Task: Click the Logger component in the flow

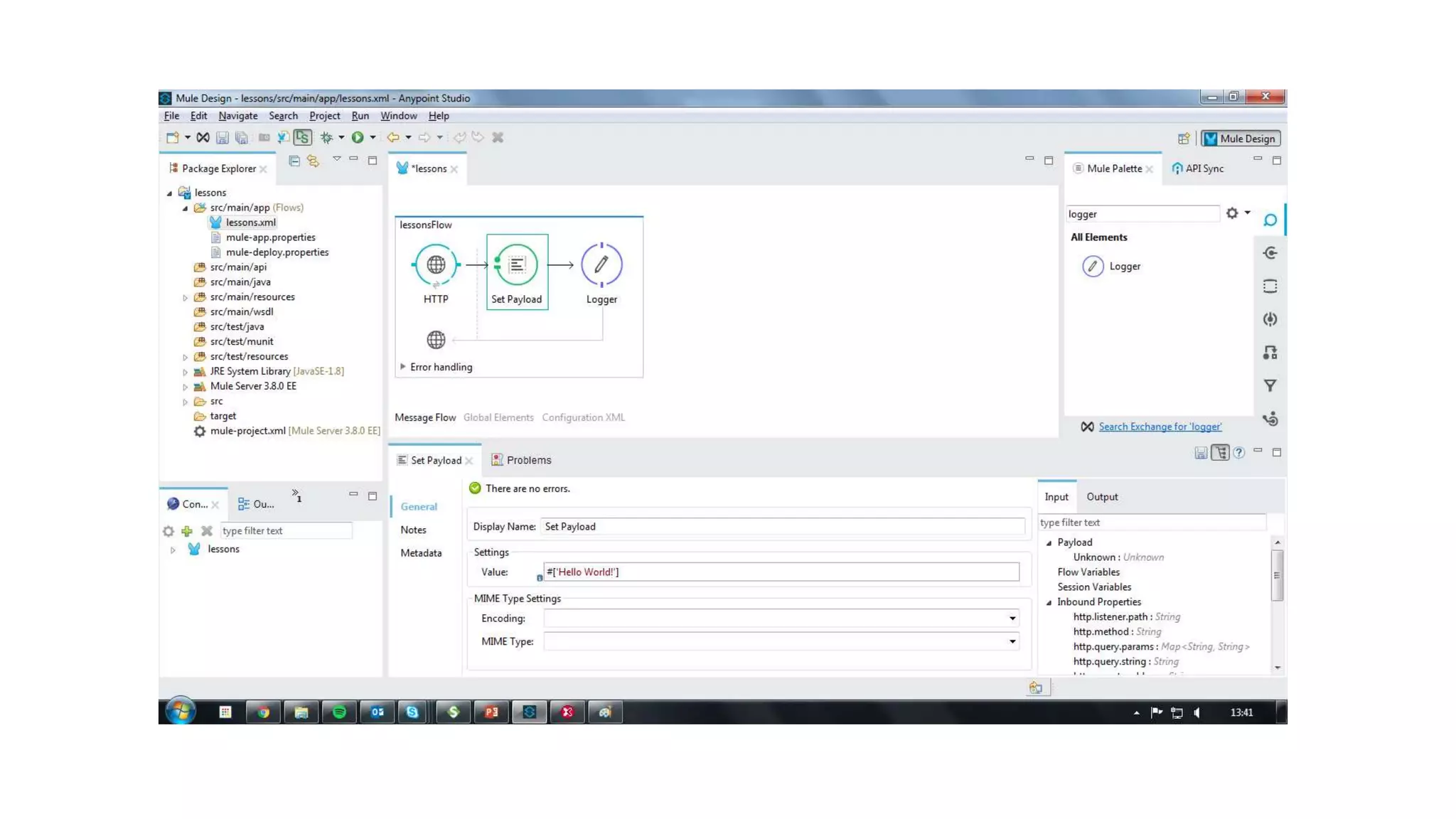Action: [x=601, y=265]
